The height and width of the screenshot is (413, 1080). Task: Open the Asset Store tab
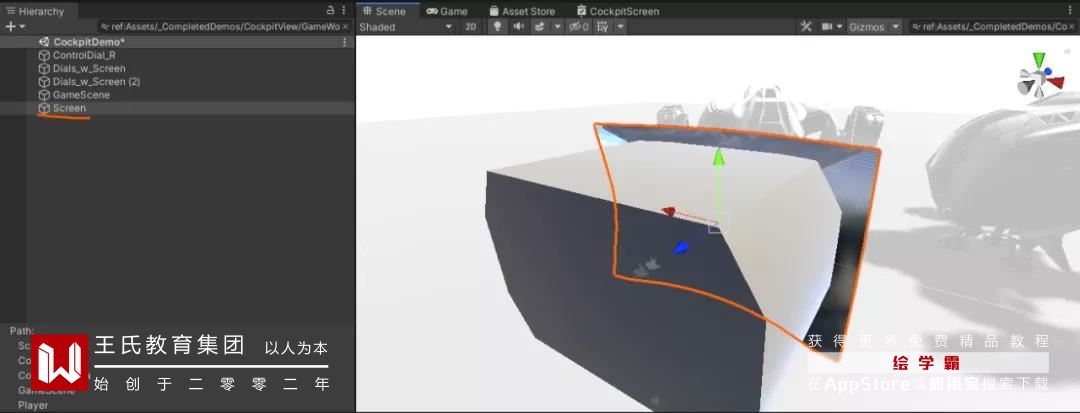[521, 11]
